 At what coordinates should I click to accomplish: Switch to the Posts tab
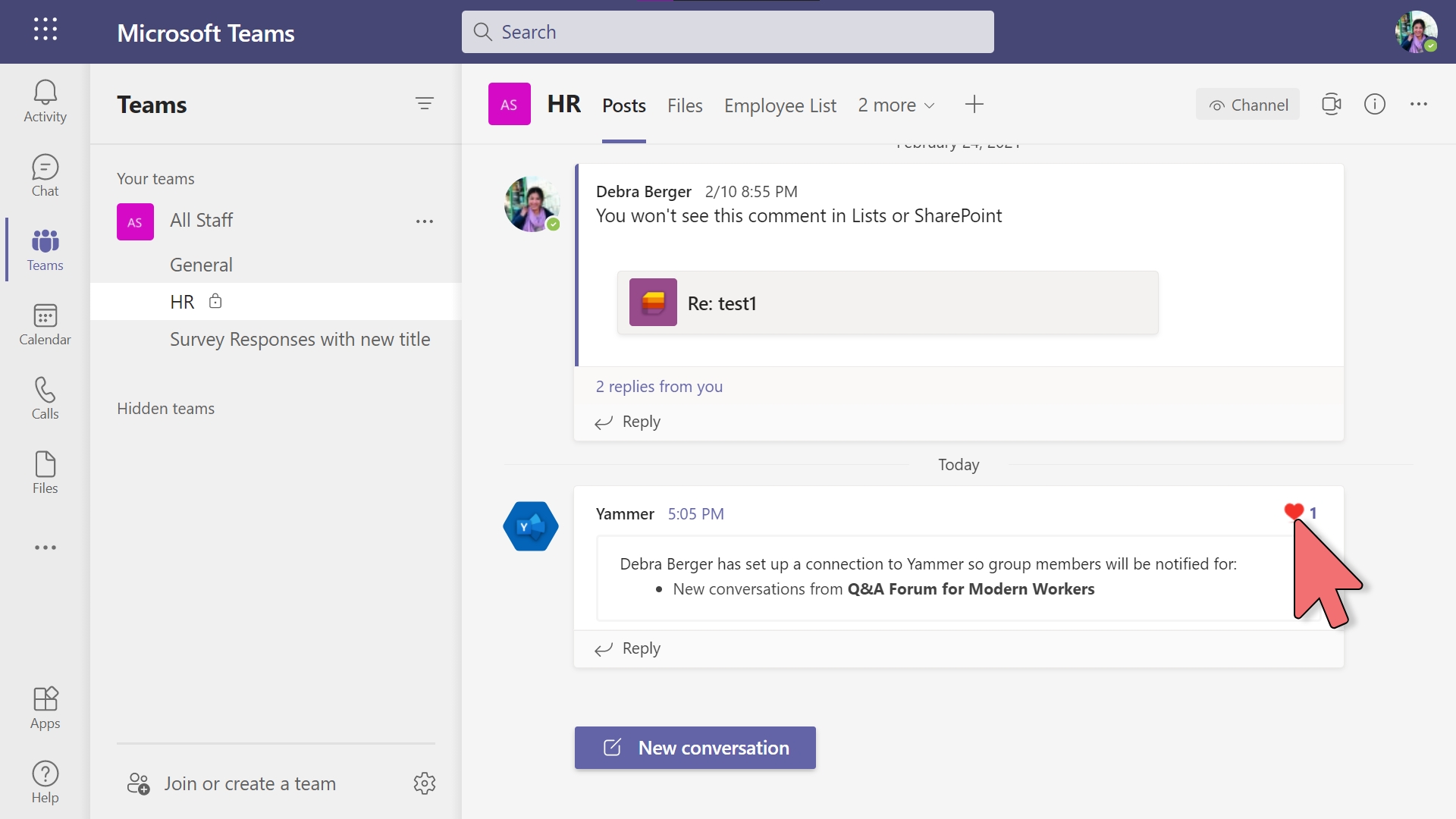coord(624,105)
